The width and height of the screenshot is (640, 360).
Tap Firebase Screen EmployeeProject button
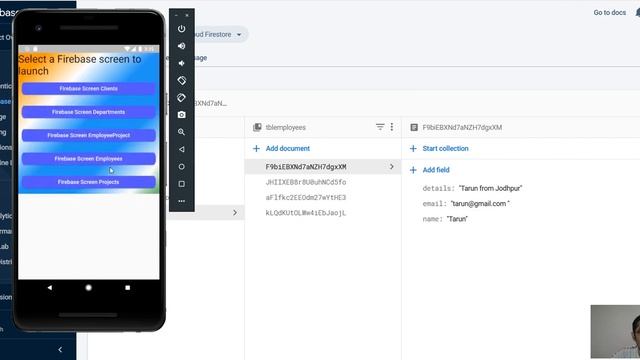(x=89, y=135)
